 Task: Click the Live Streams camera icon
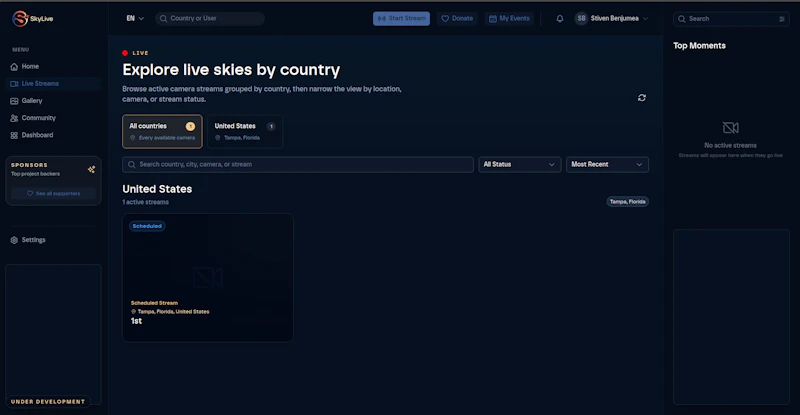click(x=14, y=84)
